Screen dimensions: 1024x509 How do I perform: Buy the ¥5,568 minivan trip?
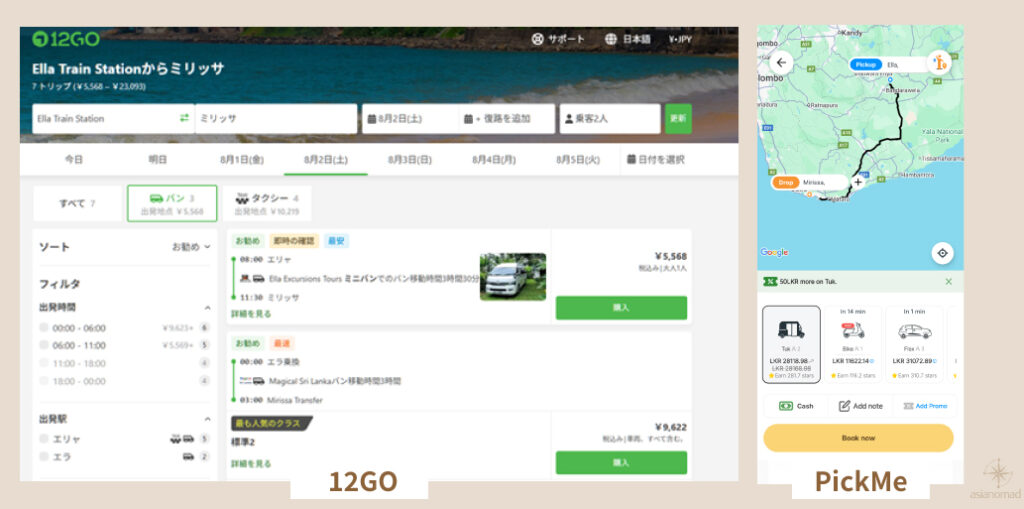(621, 308)
